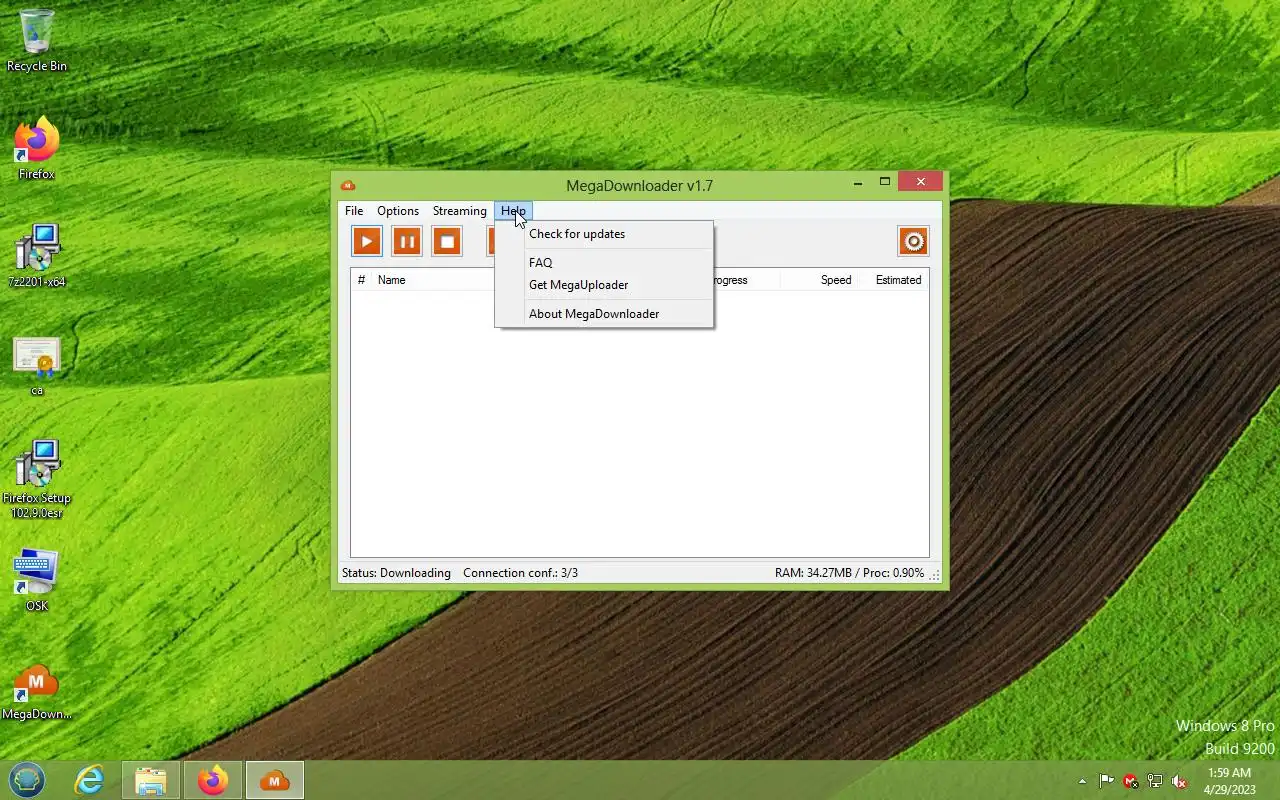Close the MegaDownloader window

920,182
